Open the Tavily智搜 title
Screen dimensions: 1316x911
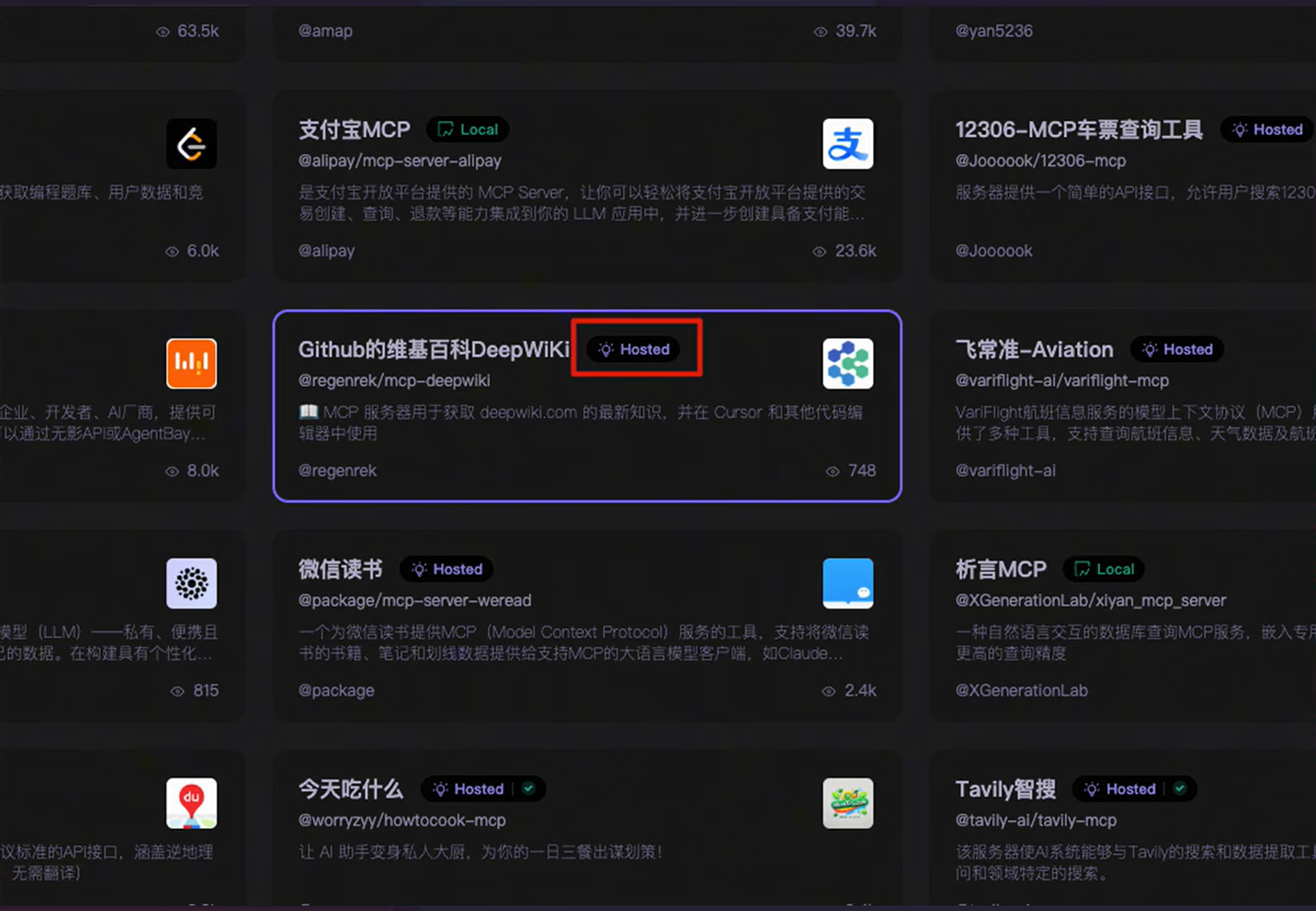point(1006,789)
